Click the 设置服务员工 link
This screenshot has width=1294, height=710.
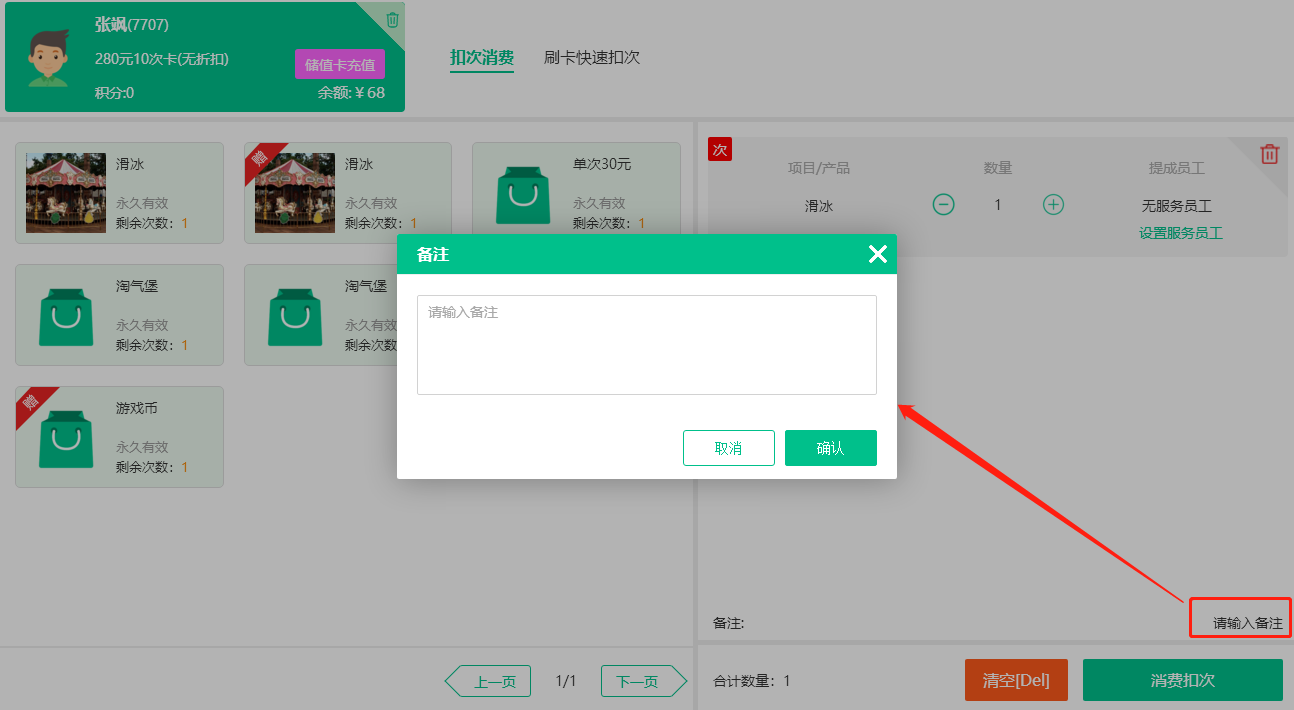pyautogui.click(x=1180, y=233)
